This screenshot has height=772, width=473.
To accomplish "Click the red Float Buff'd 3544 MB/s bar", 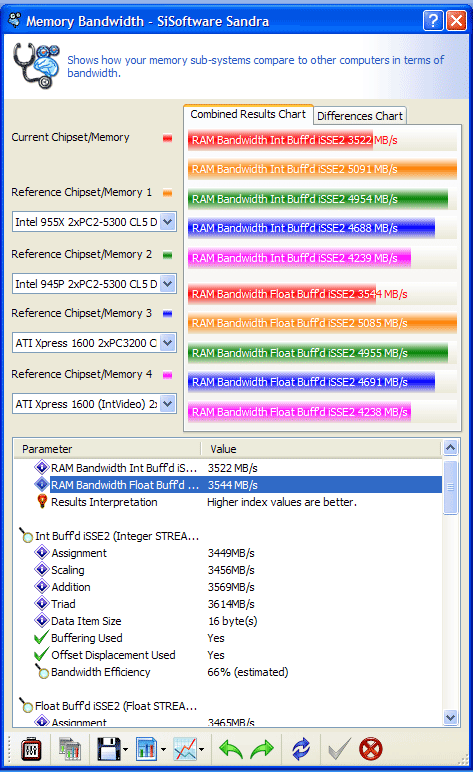I will (282, 294).
